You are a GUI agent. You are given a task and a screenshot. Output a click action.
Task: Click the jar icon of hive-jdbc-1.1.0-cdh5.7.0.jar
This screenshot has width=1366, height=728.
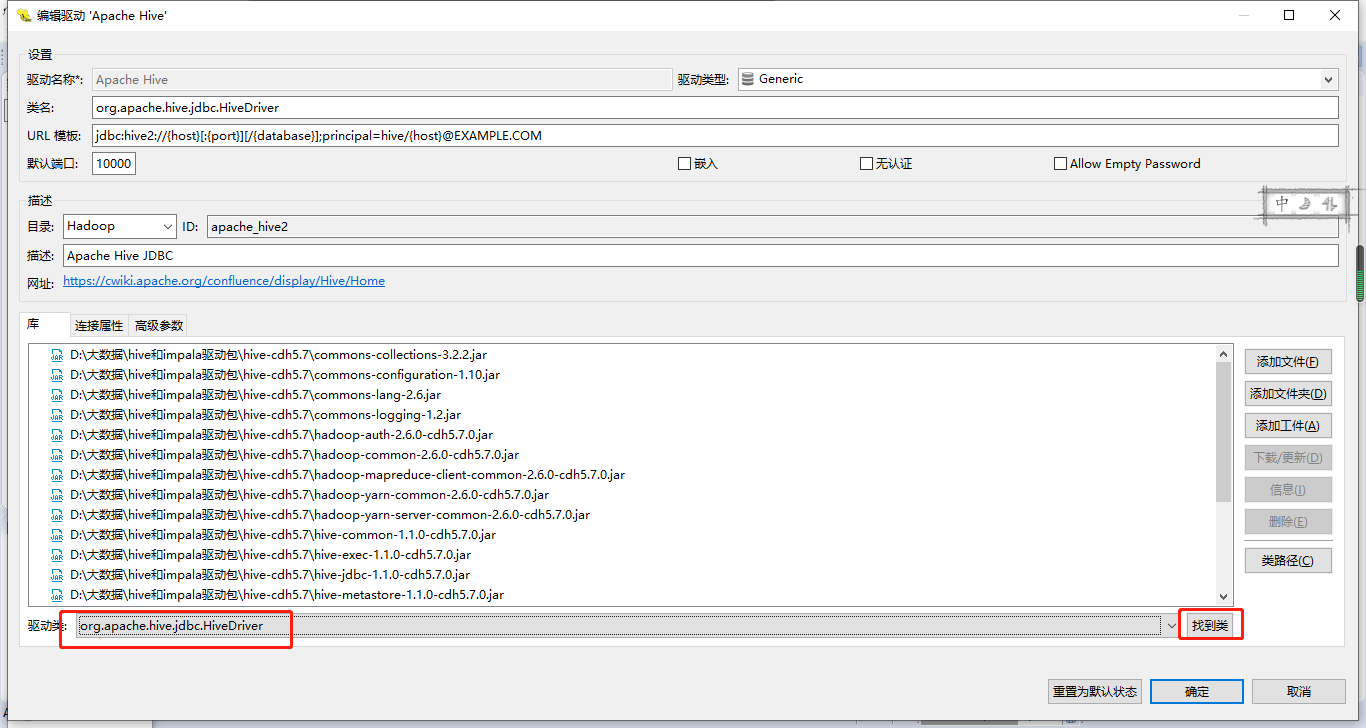click(57, 575)
